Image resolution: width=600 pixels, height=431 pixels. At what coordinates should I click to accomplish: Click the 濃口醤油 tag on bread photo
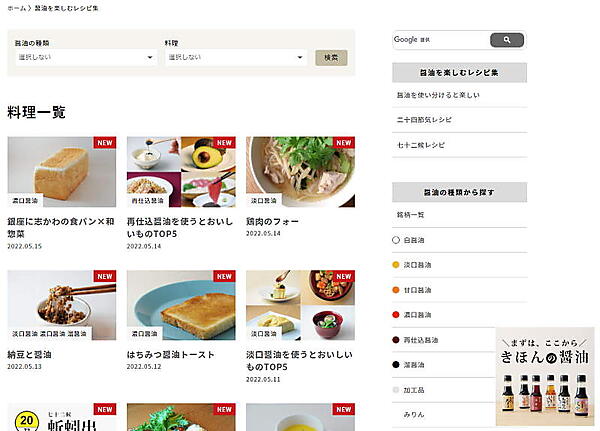click(x=25, y=201)
